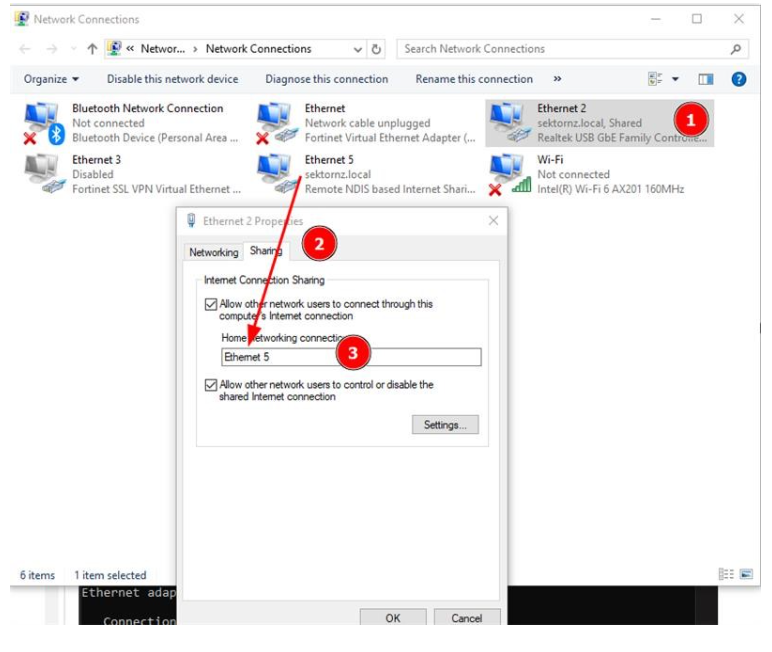
Task: Go back using the back arrow
Action: pos(25,49)
